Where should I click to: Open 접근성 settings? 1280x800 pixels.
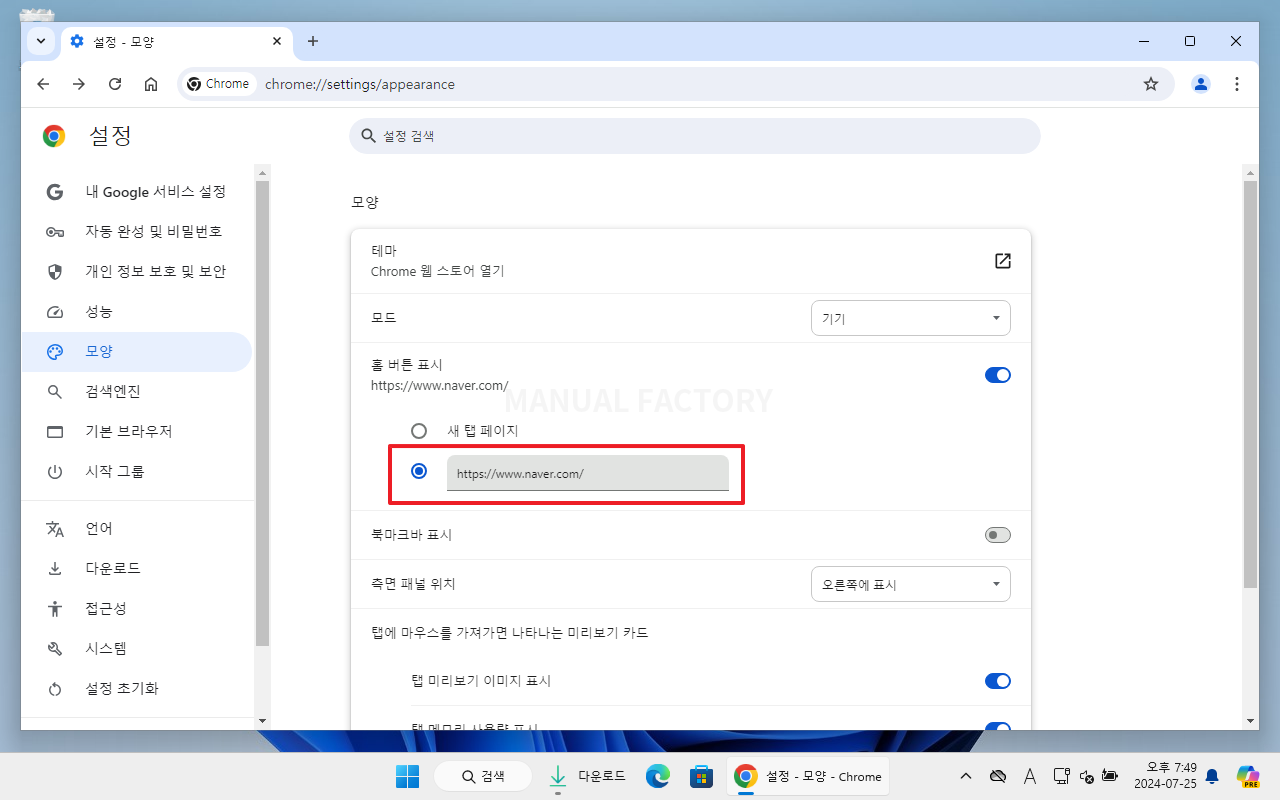coord(137,609)
